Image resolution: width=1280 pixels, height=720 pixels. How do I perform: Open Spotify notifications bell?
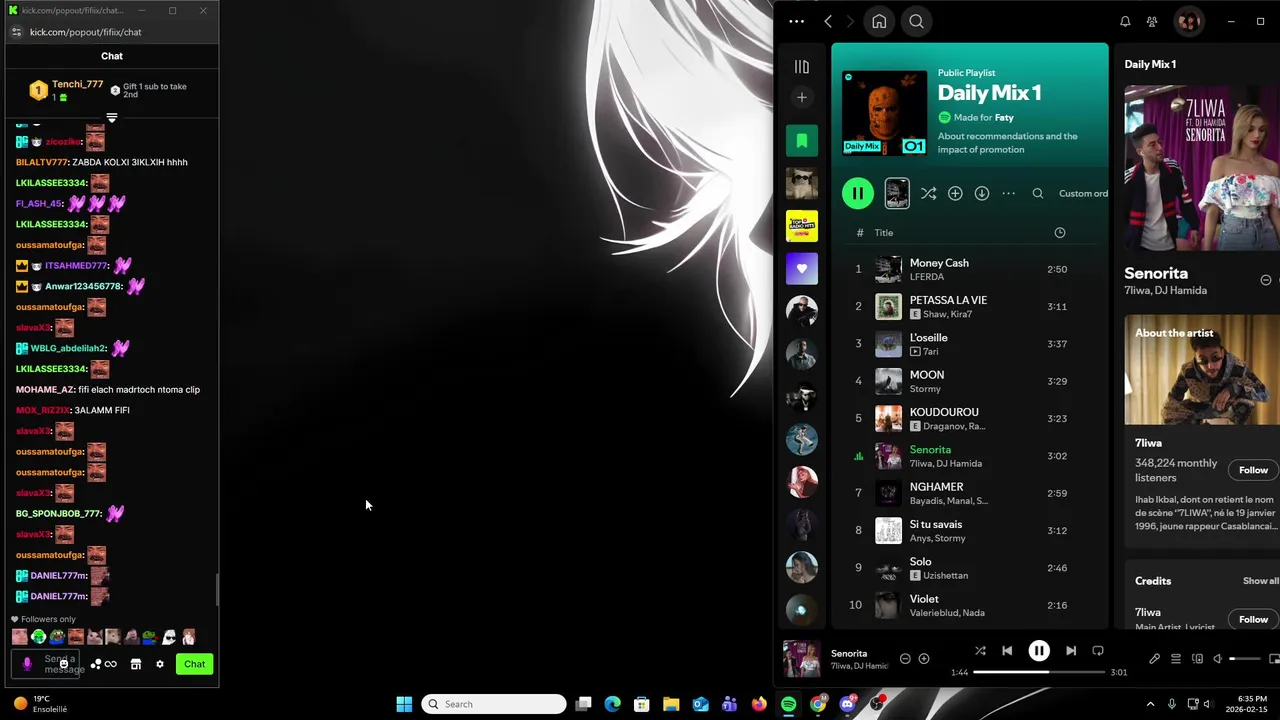(1125, 21)
